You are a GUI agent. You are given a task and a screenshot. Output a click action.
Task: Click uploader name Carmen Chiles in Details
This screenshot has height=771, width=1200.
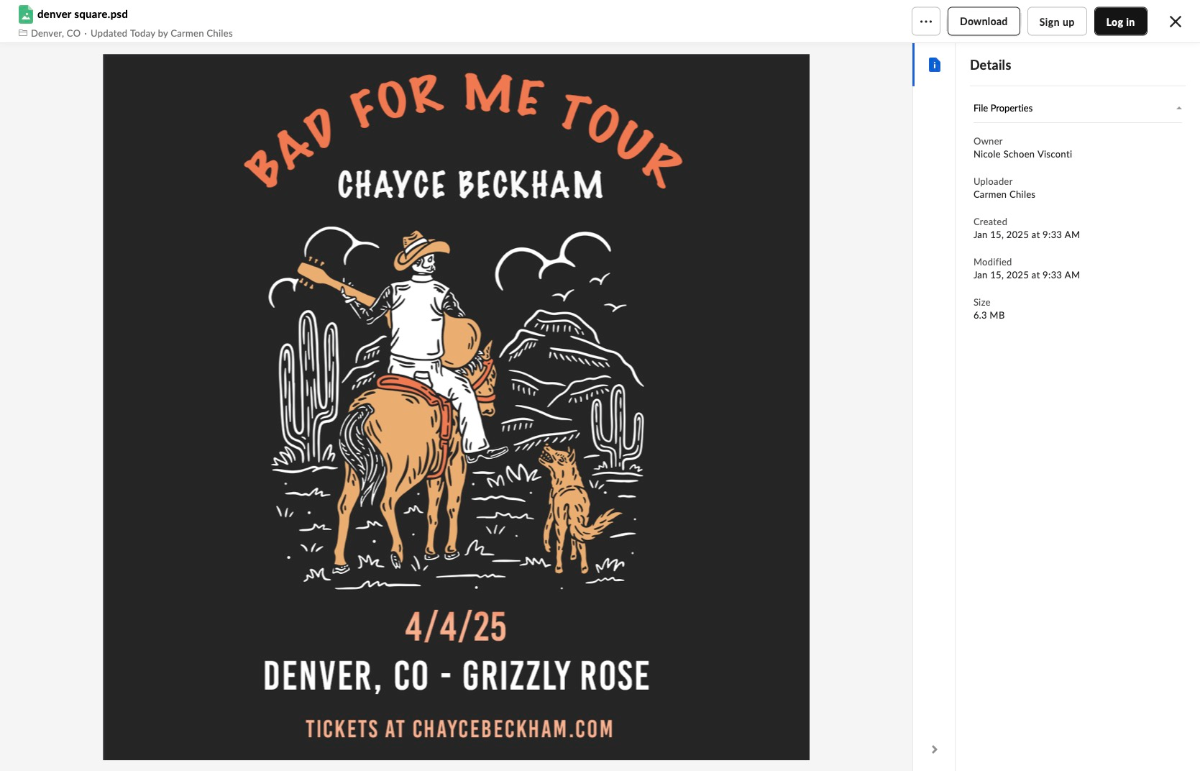pos(1004,194)
